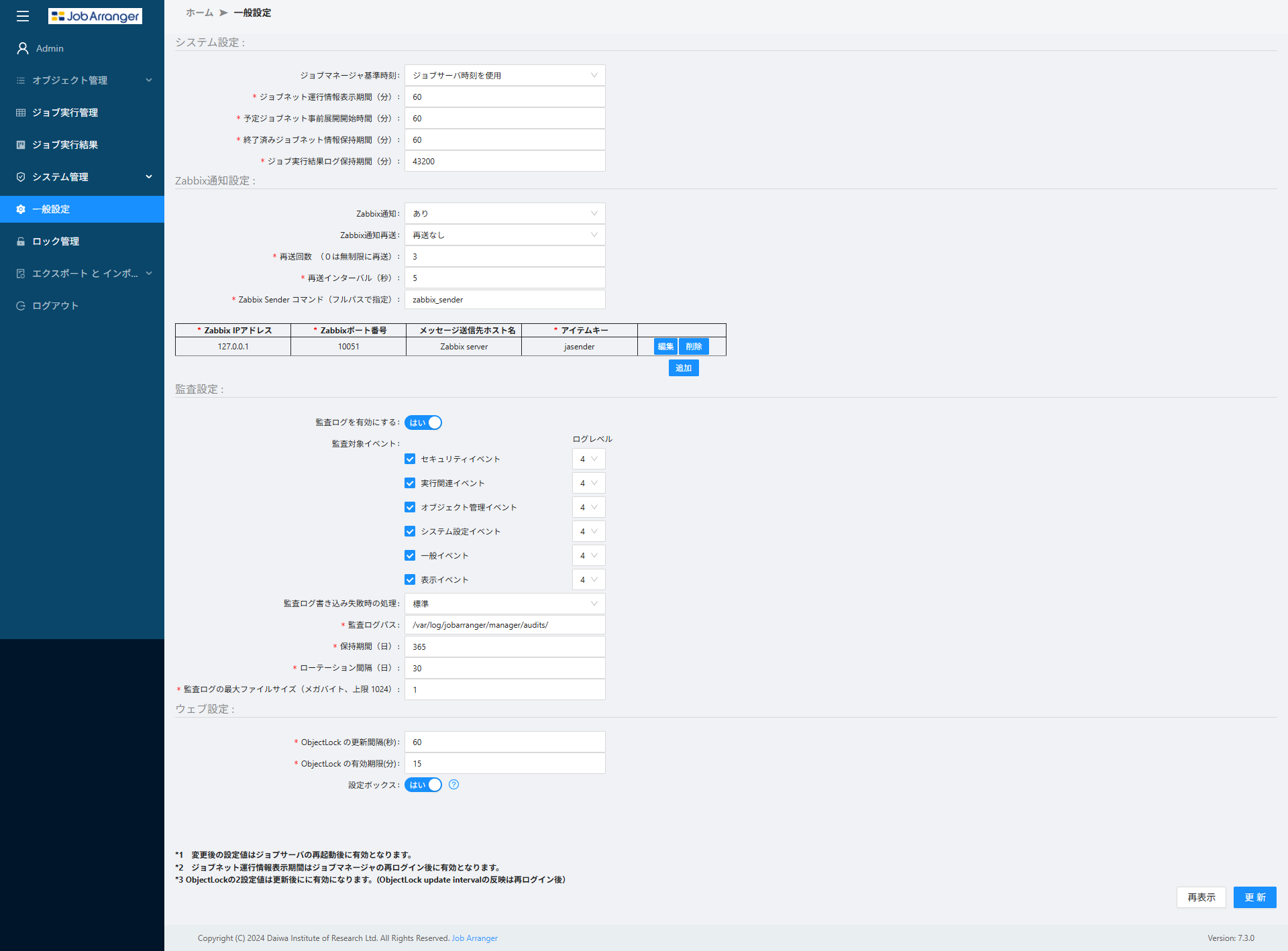
Task: Click the 監査ログパス input field
Action: (505, 625)
